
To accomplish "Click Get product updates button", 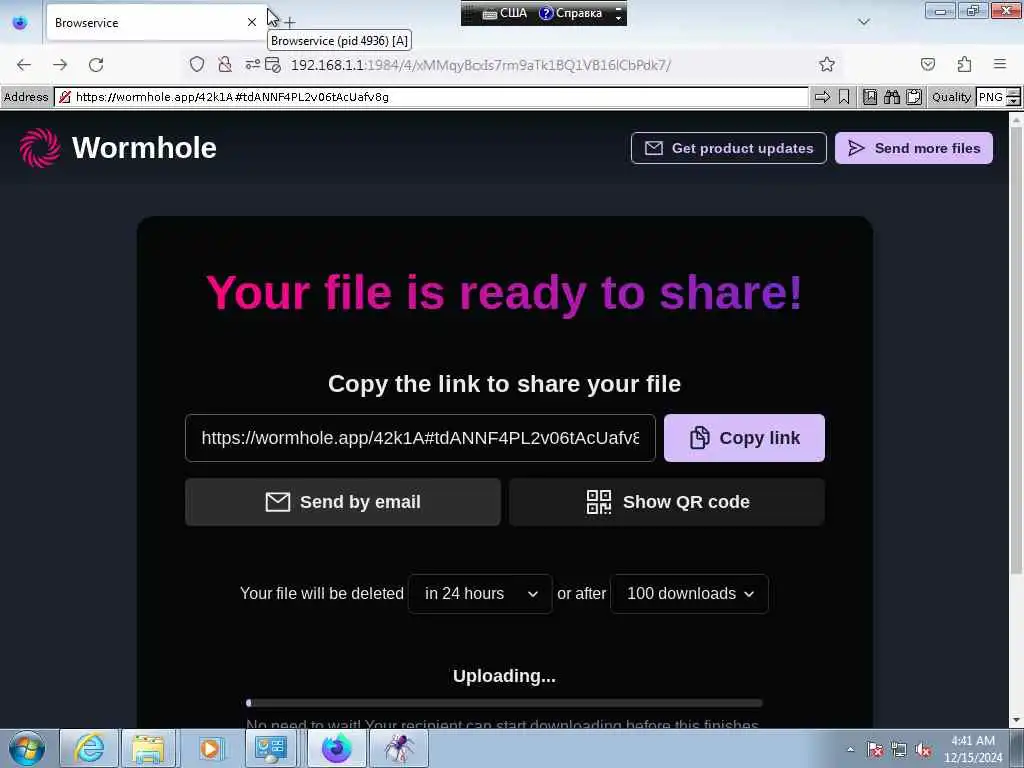I will (x=729, y=148).
